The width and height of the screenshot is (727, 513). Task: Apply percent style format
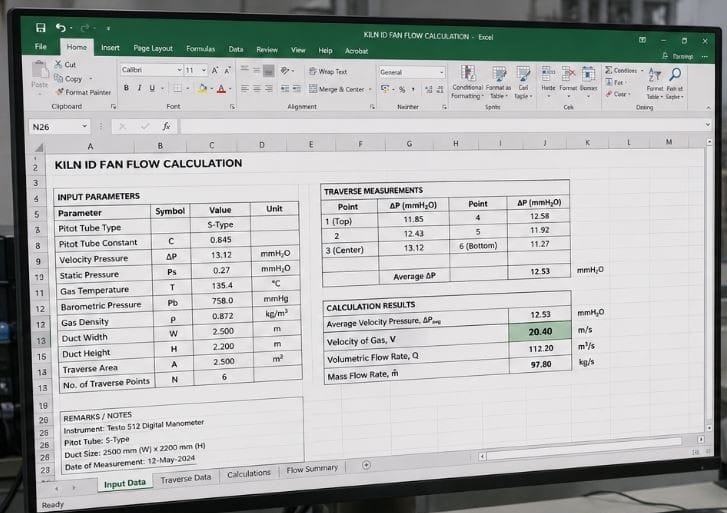(402, 89)
